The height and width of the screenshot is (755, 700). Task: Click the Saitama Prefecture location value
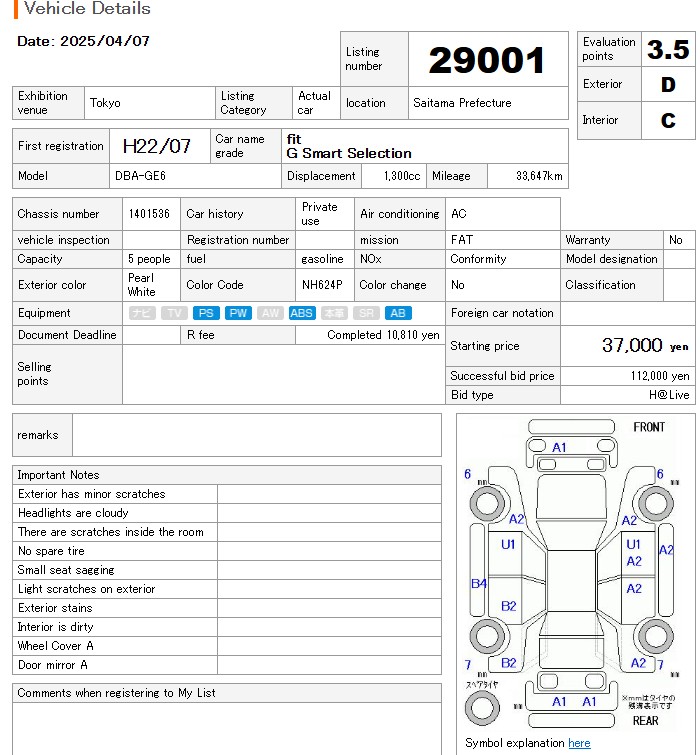coord(462,103)
